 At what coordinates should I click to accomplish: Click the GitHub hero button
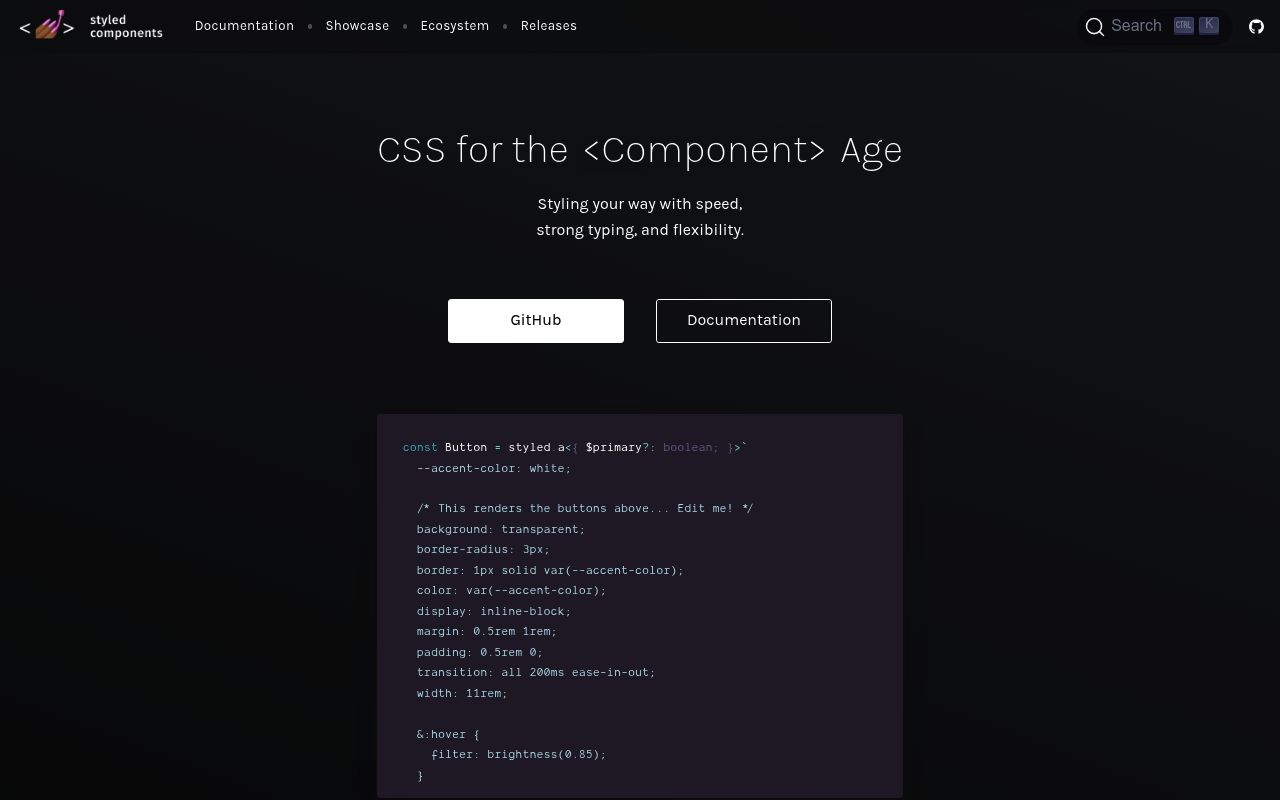point(536,320)
